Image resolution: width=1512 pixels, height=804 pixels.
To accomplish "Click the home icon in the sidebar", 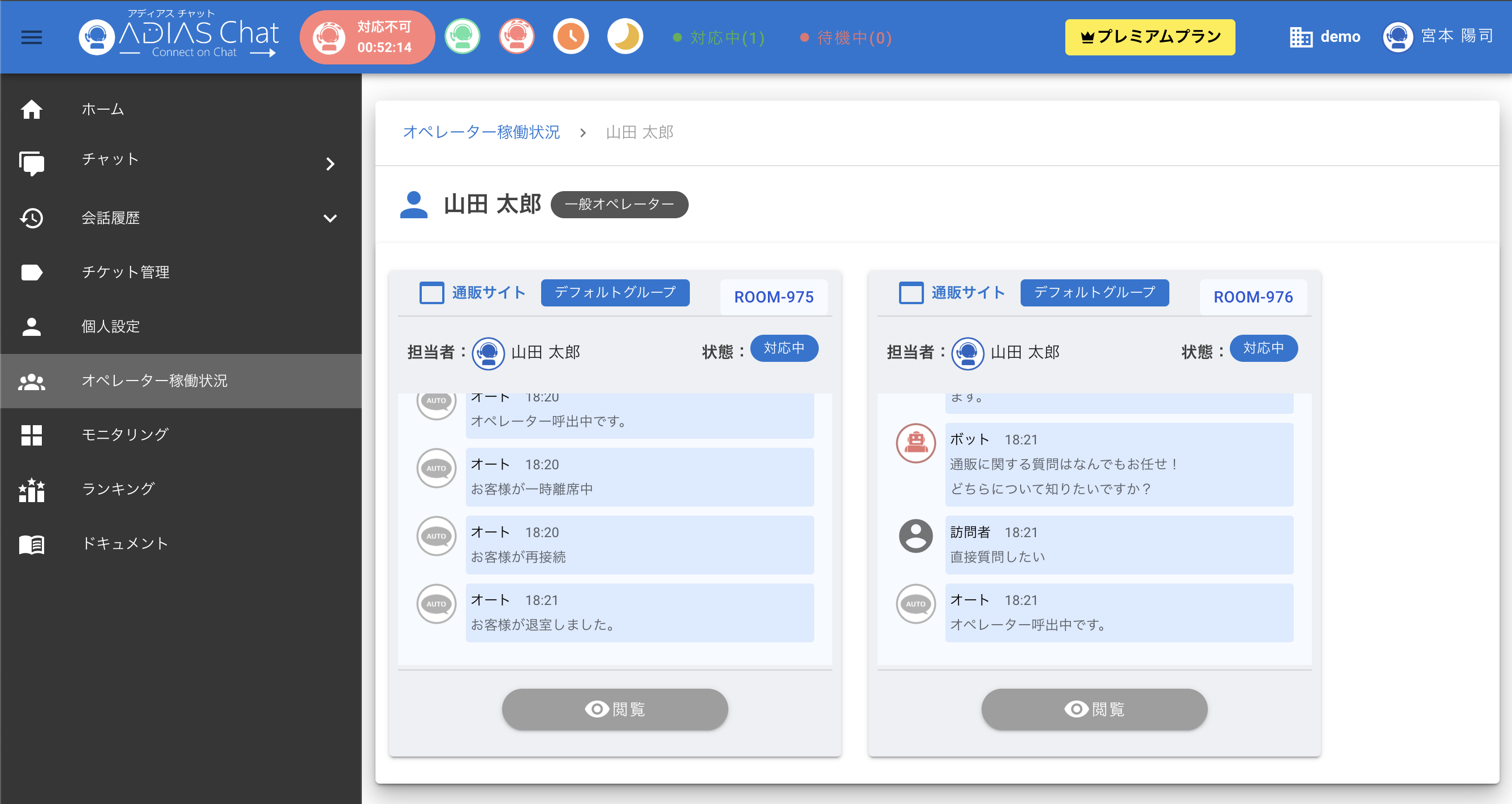I will click(x=31, y=109).
